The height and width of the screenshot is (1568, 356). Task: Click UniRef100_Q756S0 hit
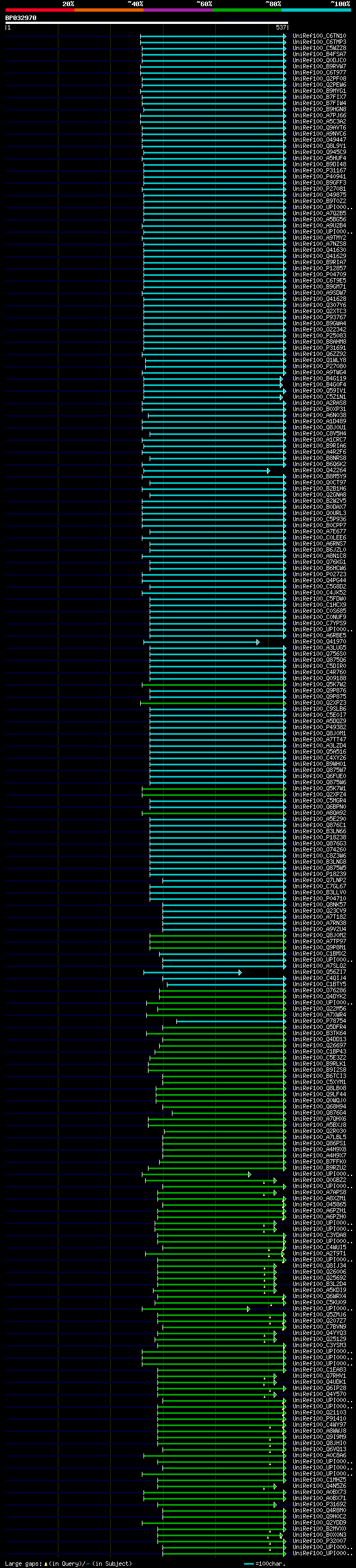[x=319, y=654]
